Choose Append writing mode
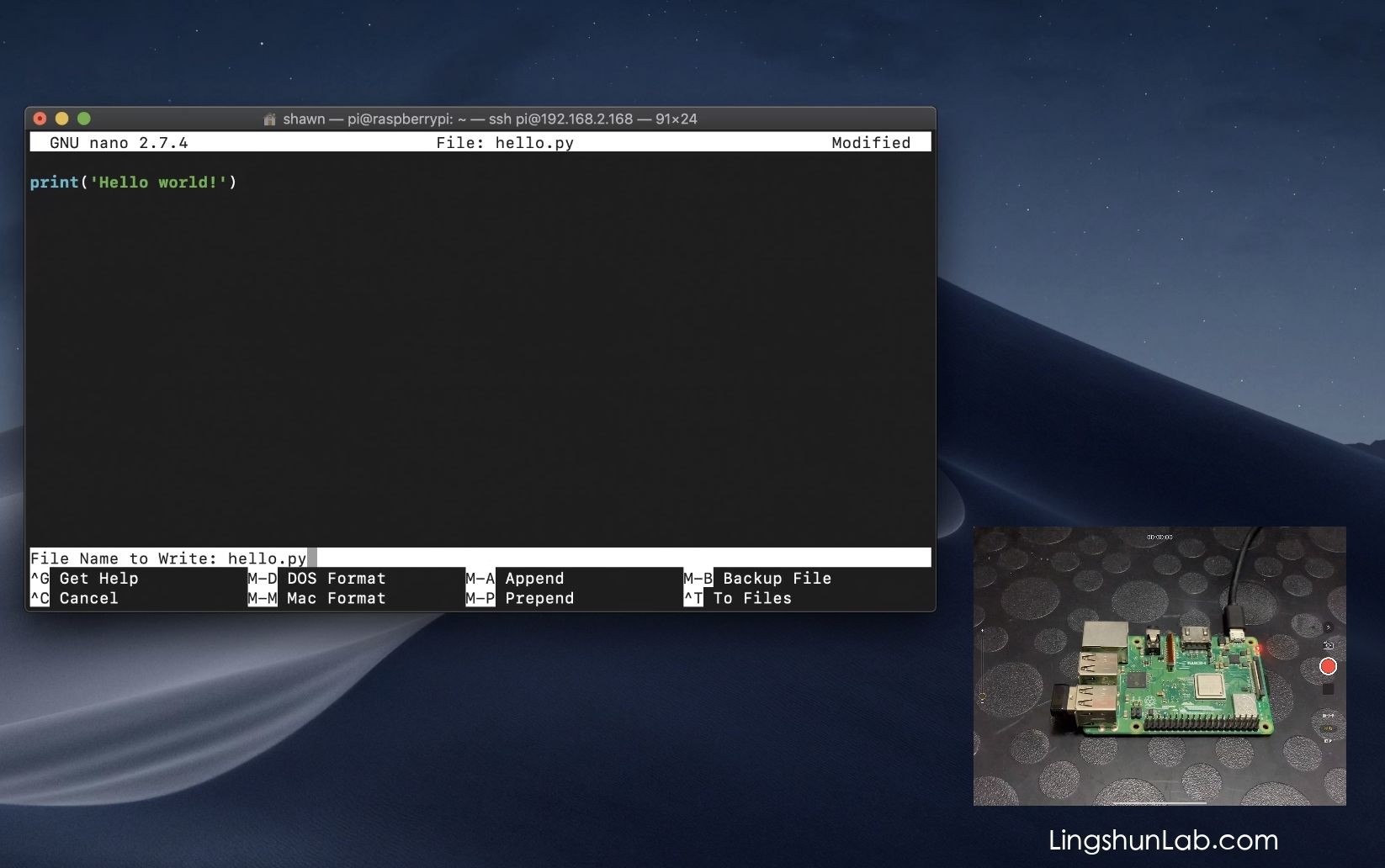The image size is (1385, 868). pyautogui.click(x=535, y=579)
